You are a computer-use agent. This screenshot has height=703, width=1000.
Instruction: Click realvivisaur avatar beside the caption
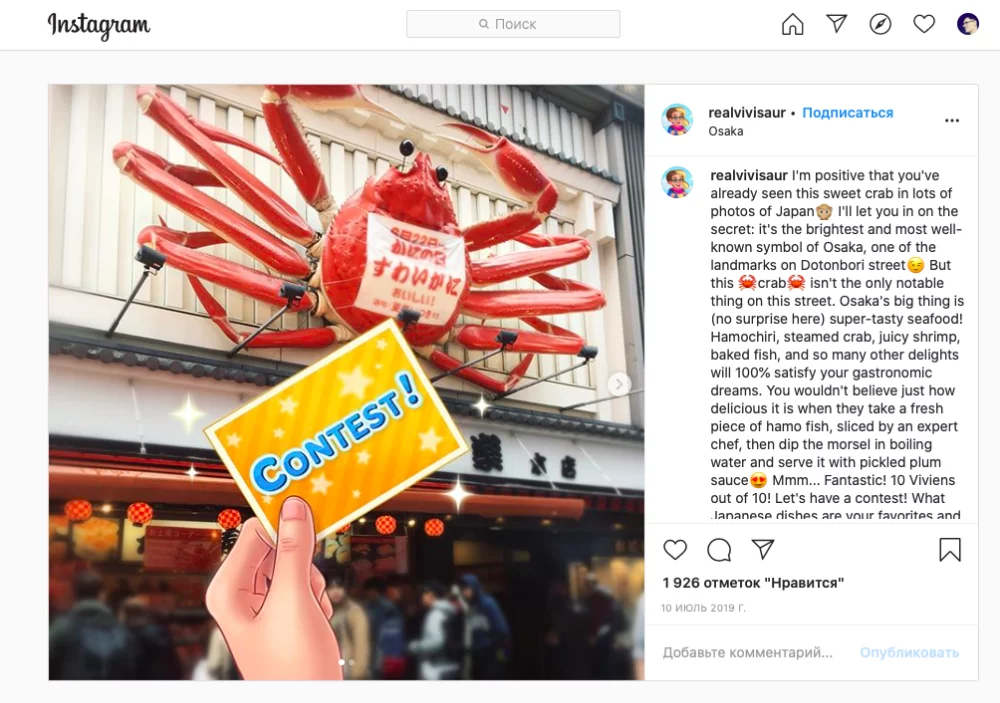[677, 183]
